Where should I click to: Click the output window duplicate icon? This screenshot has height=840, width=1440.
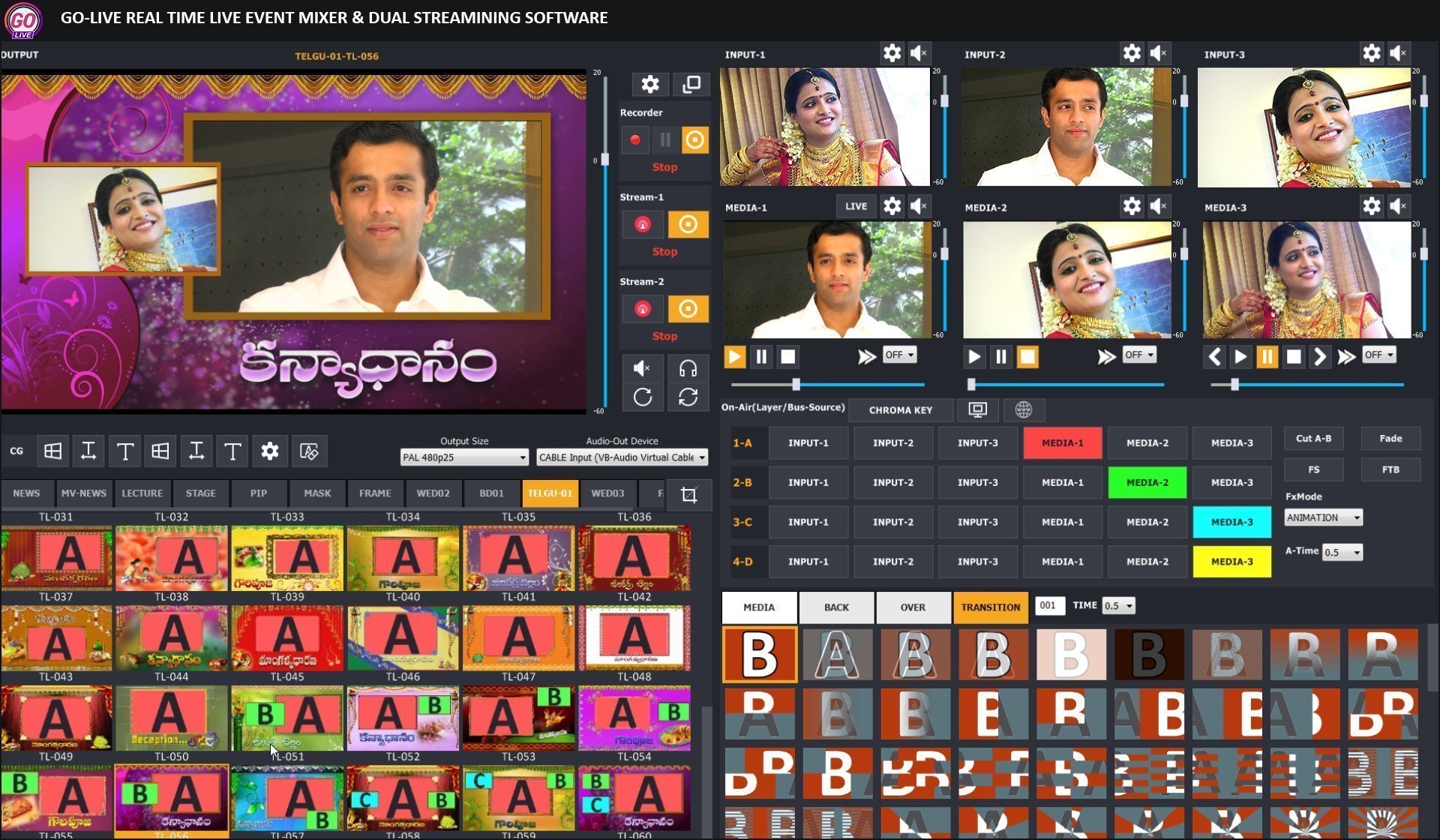[691, 84]
